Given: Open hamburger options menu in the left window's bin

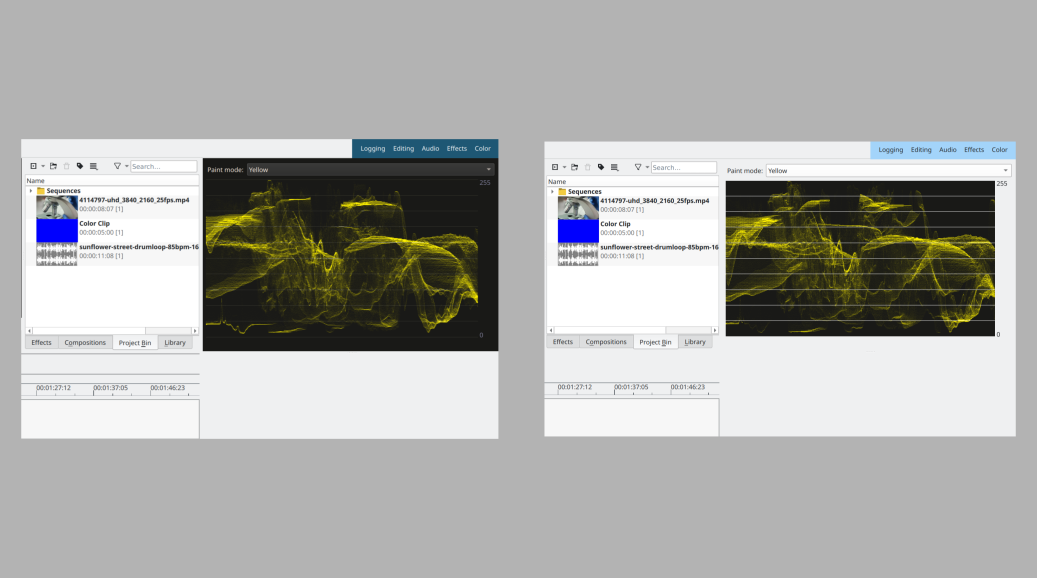Looking at the screenshot, I should [x=93, y=167].
